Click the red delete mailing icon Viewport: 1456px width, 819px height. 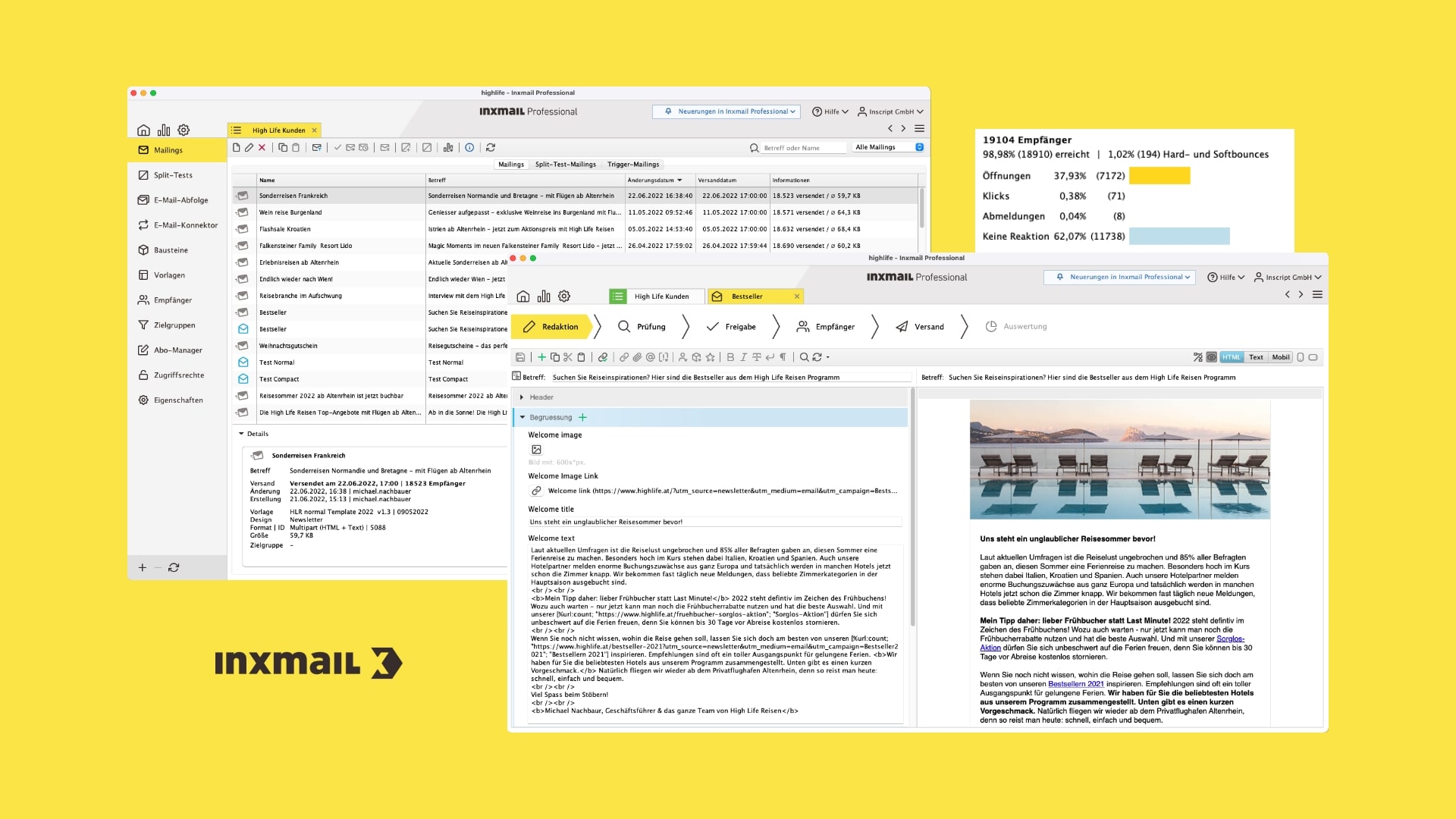pos(262,148)
